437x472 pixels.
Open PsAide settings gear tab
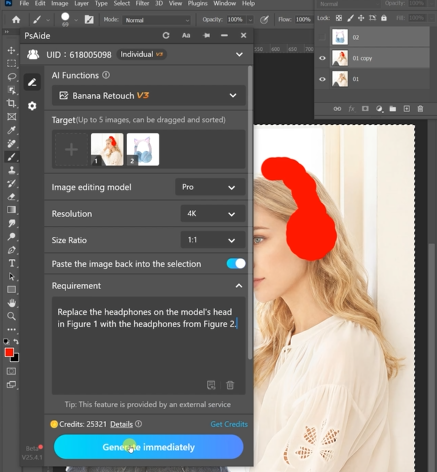point(32,106)
